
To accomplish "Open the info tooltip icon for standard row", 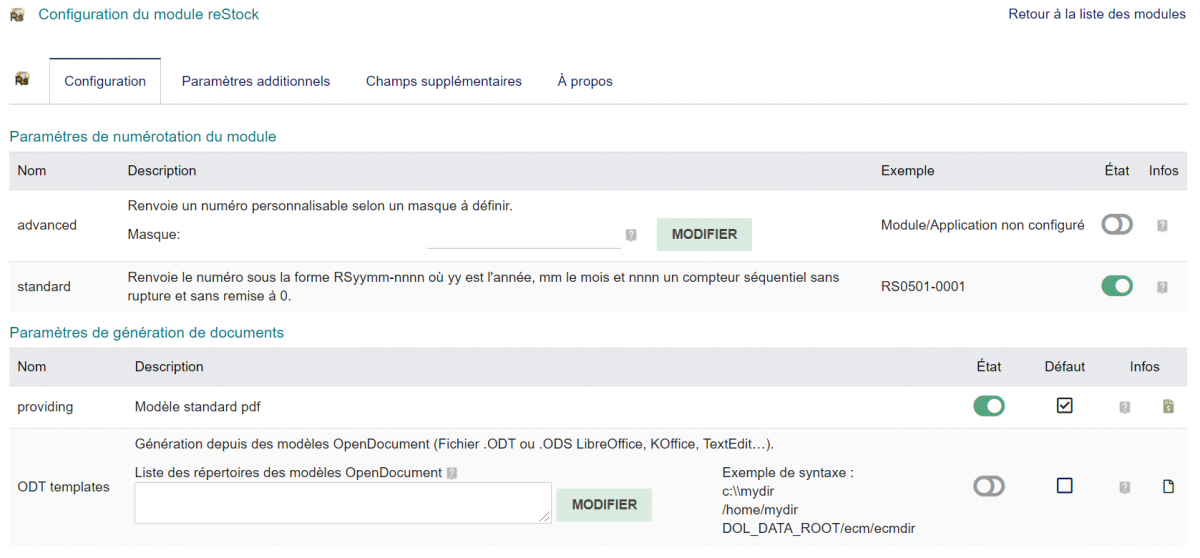I will [x=1162, y=287].
